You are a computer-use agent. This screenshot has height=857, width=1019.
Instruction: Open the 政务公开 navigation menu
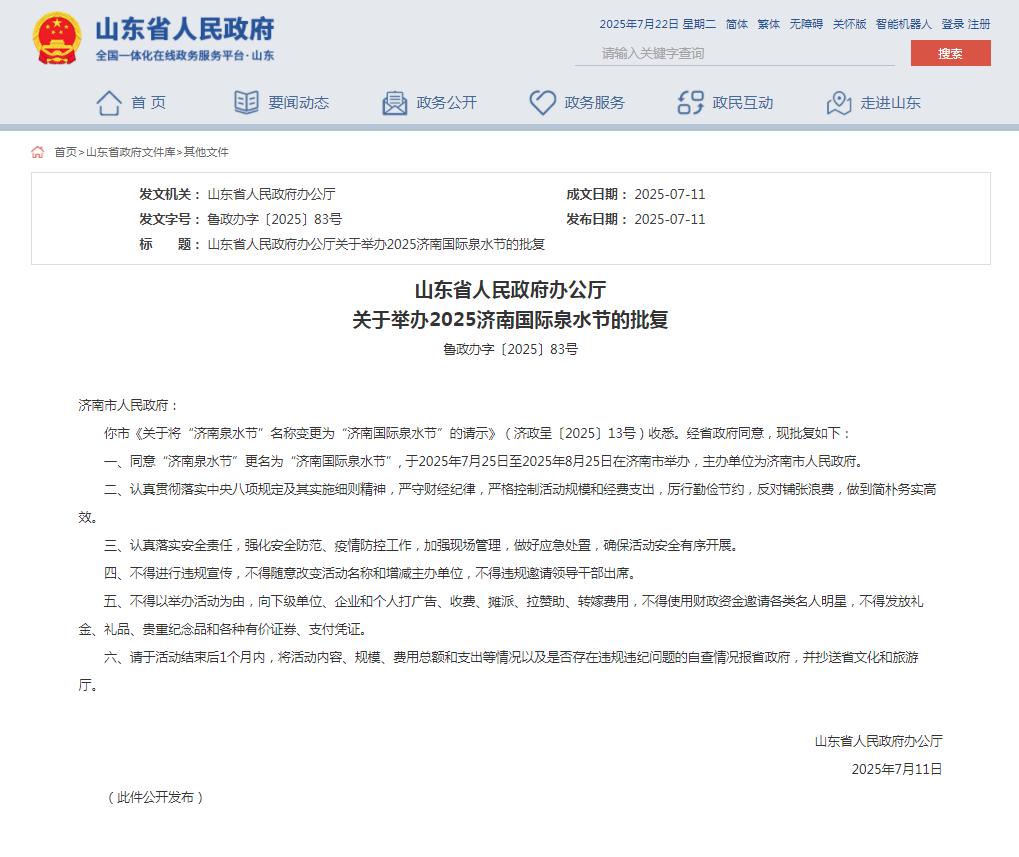coord(446,102)
